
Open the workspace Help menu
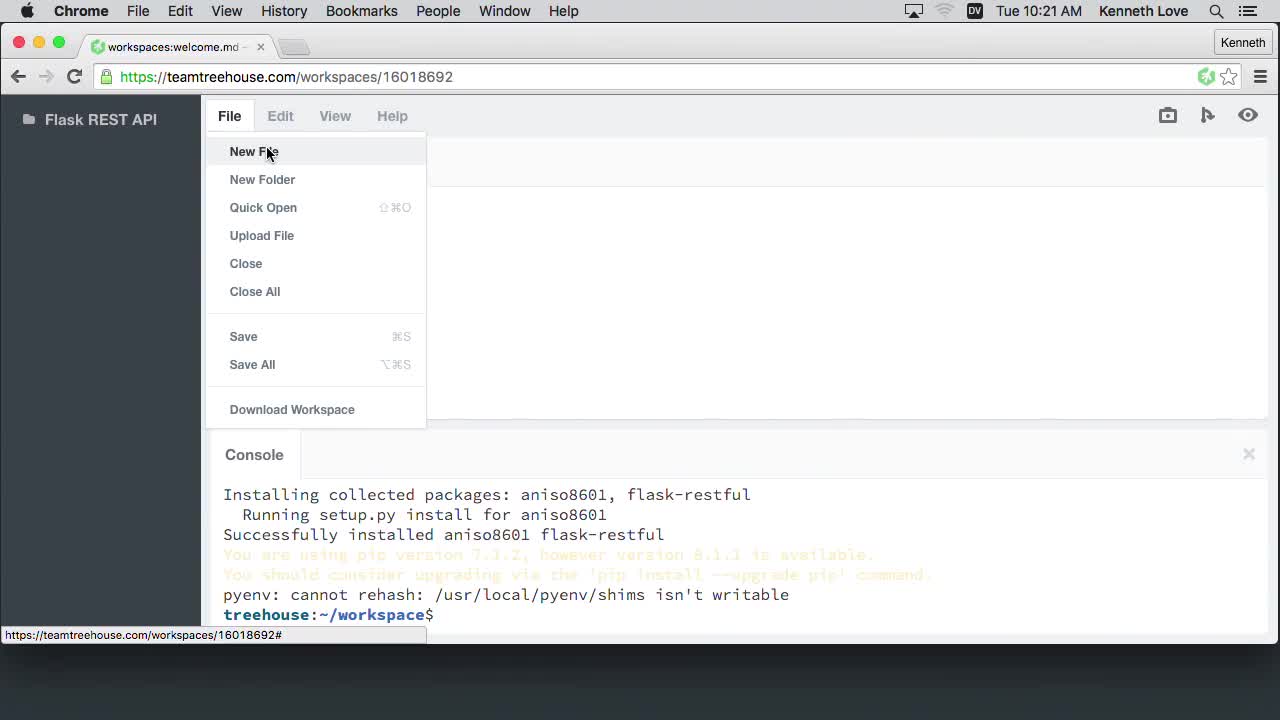coord(392,116)
